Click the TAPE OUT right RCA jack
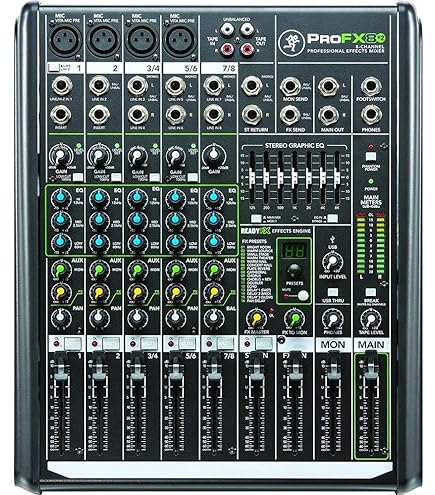The height and width of the screenshot is (495, 435). pos(247,49)
